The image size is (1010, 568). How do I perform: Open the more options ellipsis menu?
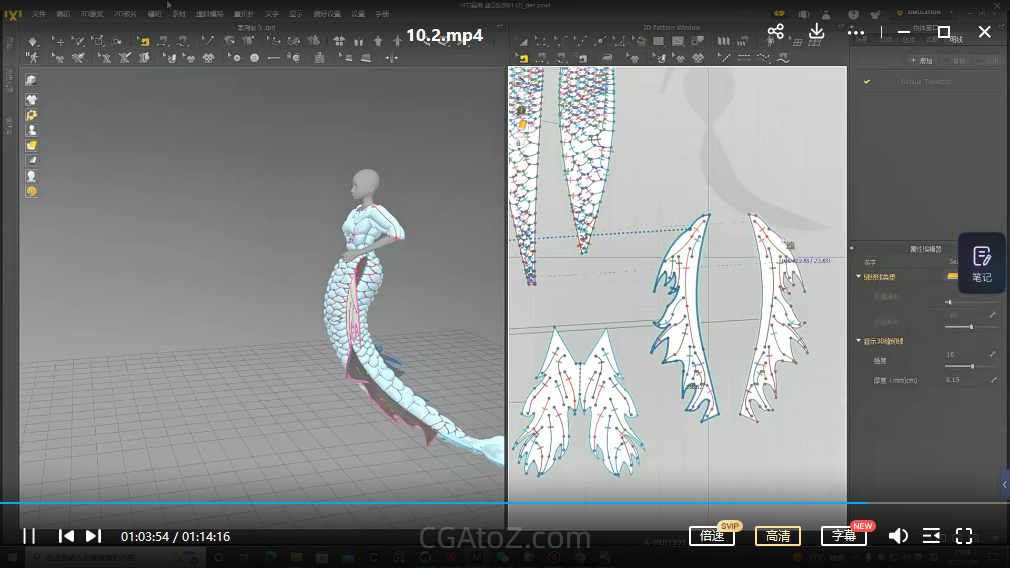tap(856, 32)
